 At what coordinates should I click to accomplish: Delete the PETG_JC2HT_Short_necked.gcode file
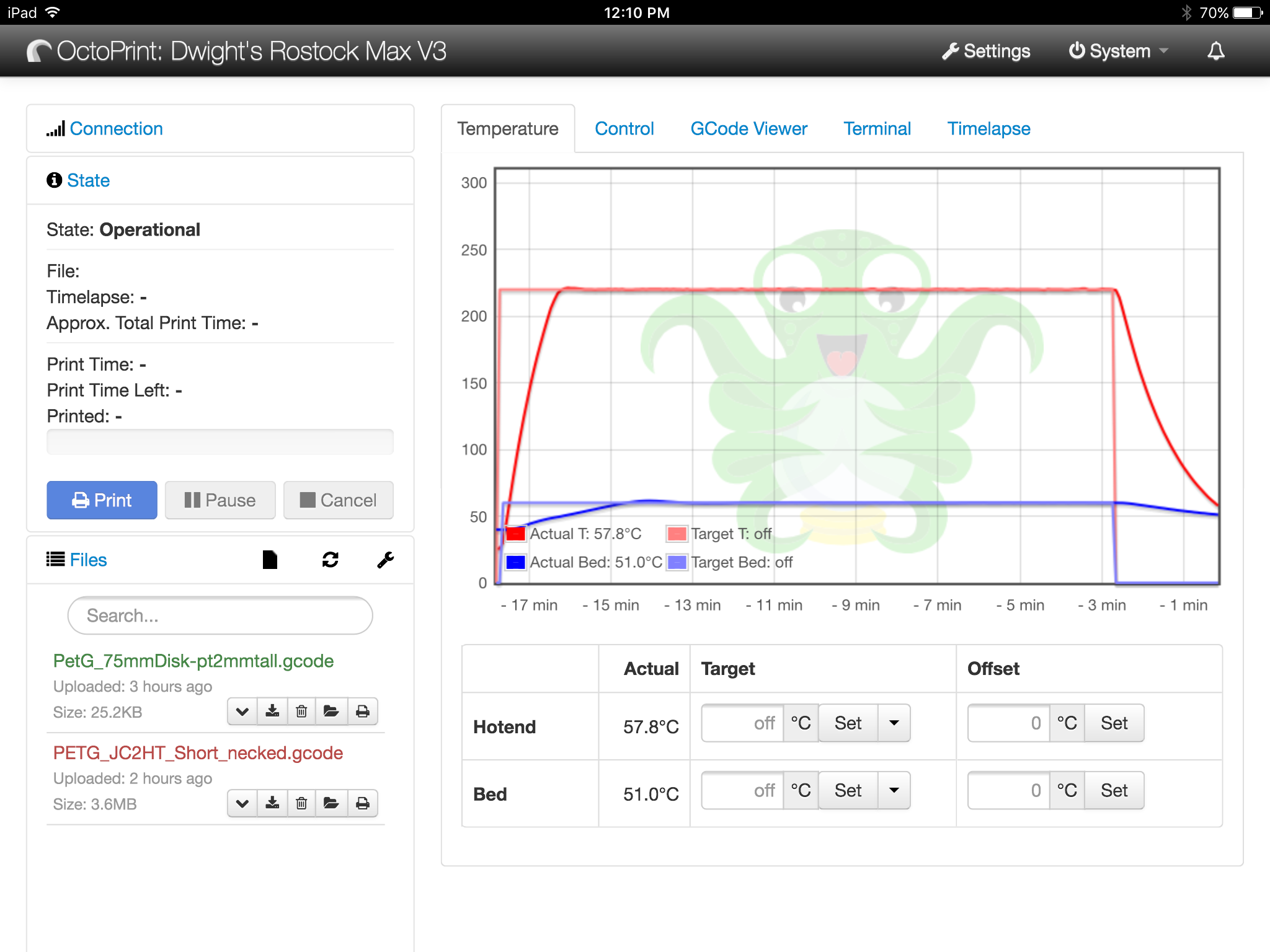302,803
